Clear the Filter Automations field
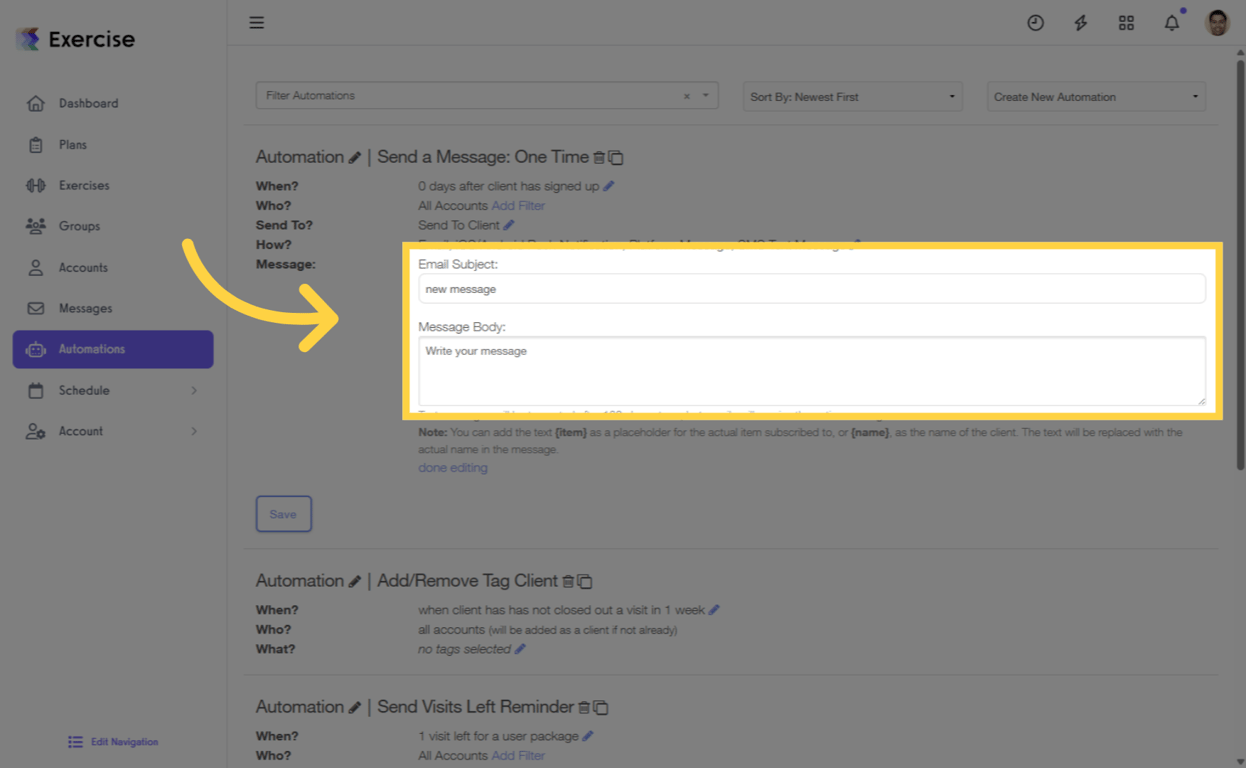 coord(687,96)
